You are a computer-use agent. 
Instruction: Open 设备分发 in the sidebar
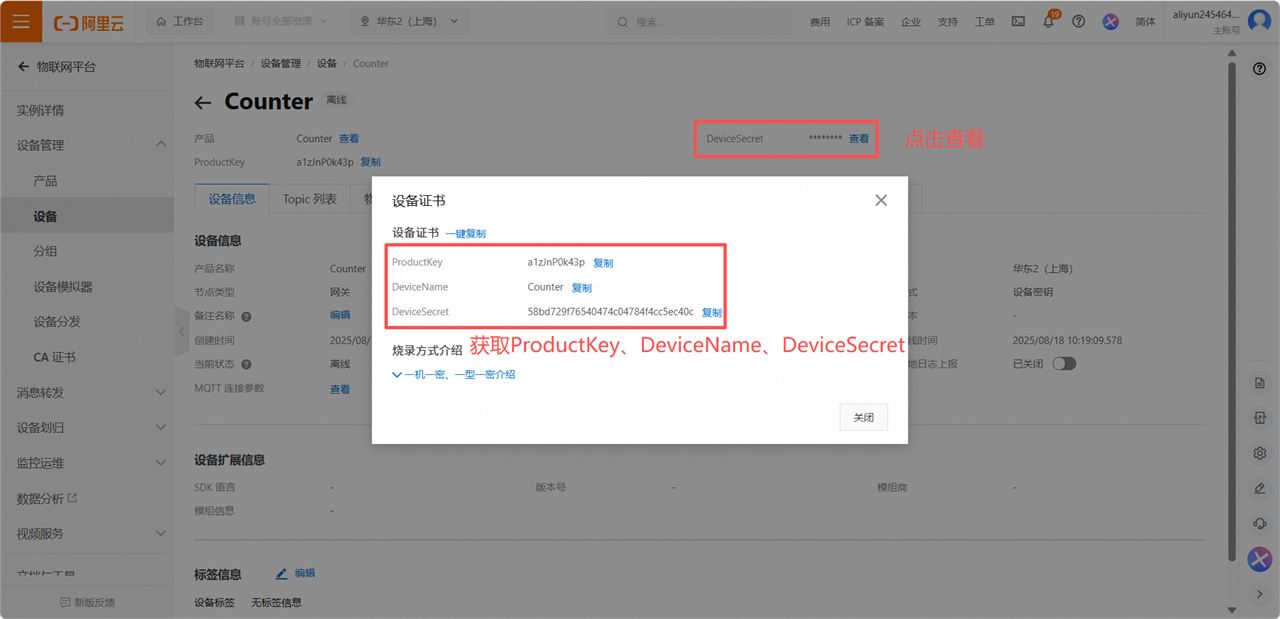(x=57, y=322)
